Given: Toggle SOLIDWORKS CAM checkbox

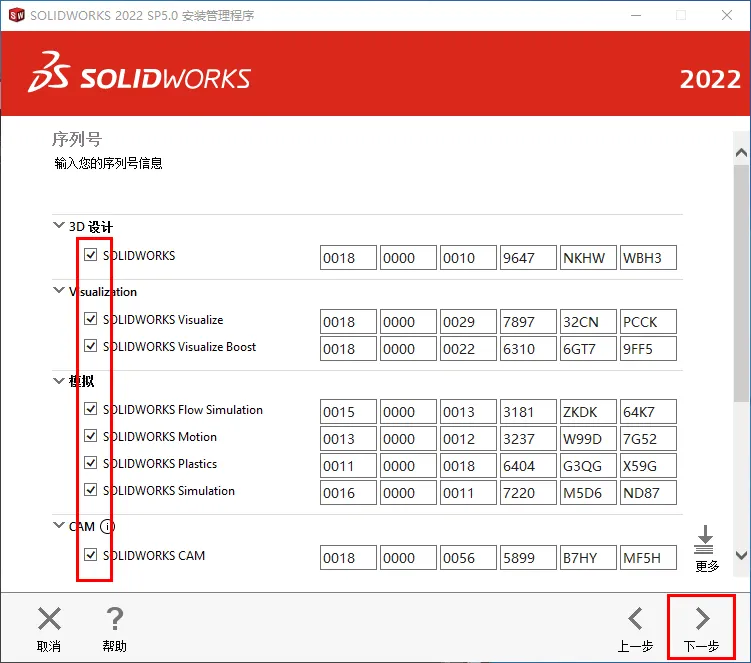Looking at the screenshot, I should coord(91,554).
